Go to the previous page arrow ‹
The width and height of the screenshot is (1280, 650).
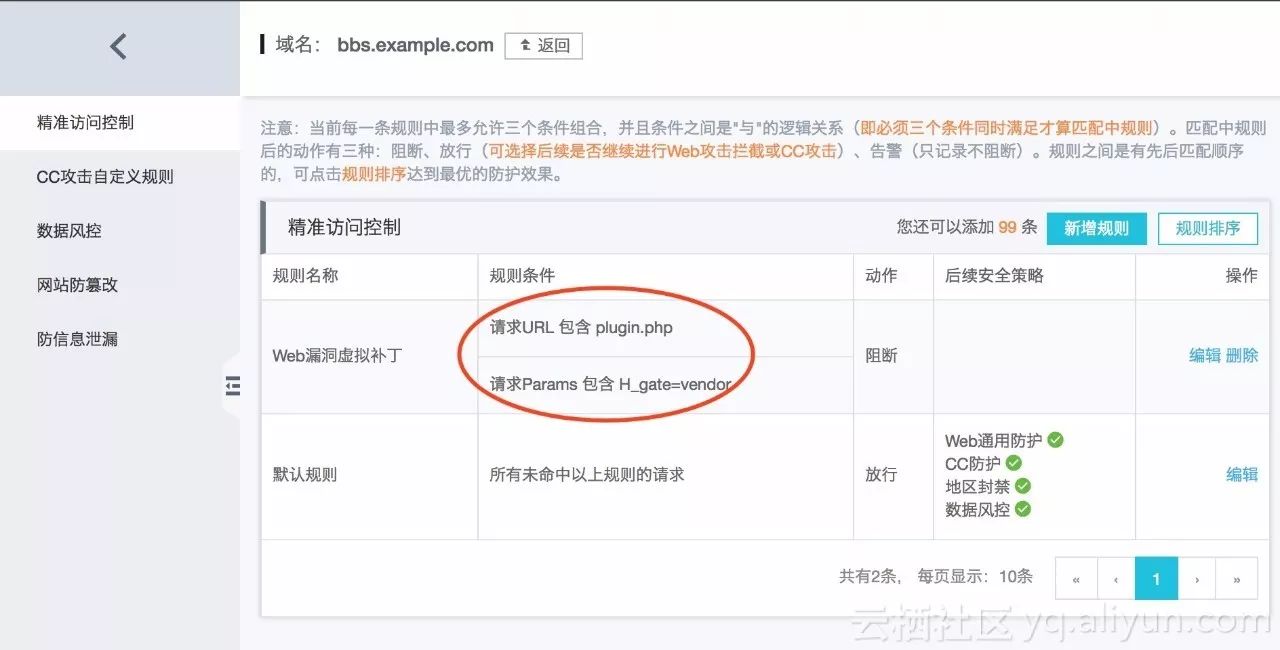point(1115,579)
